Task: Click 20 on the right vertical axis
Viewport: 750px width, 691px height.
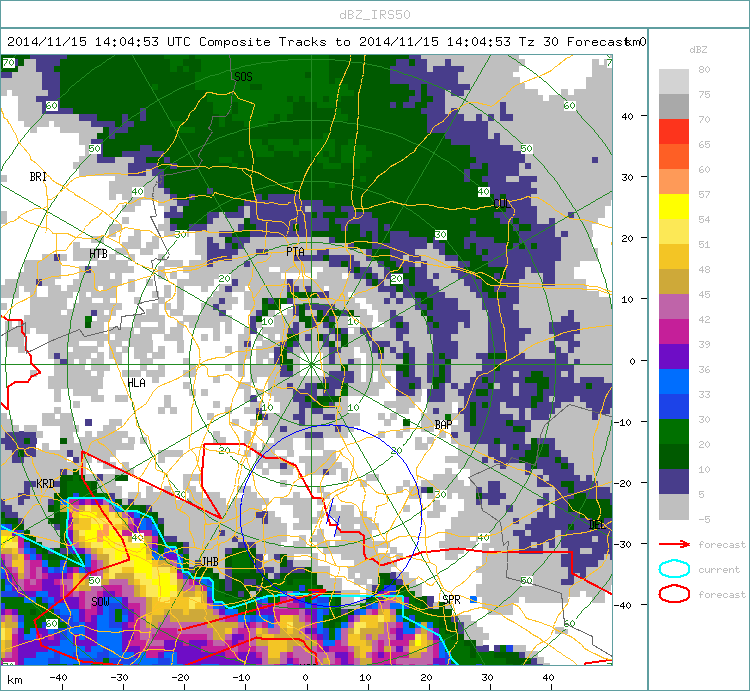Action: pos(628,238)
